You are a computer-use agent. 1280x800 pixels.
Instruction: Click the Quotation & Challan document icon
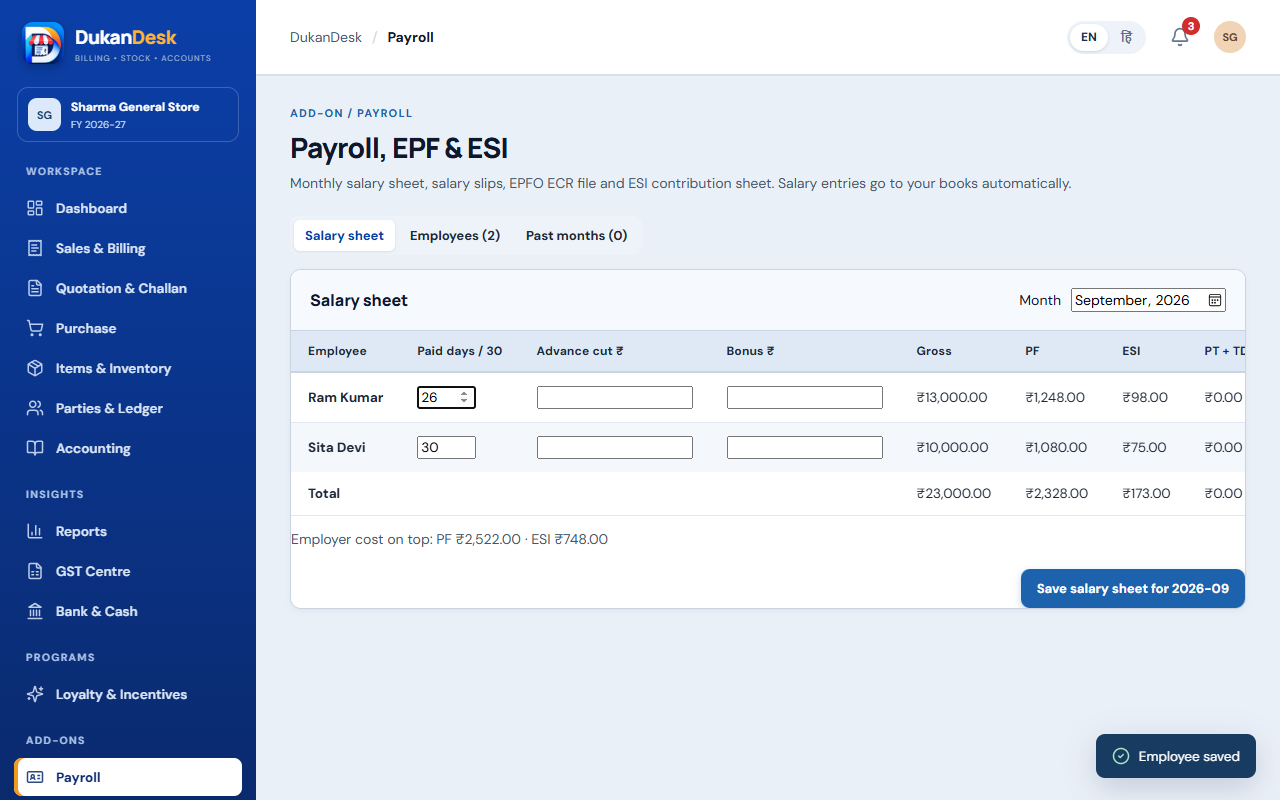[x=35, y=288]
